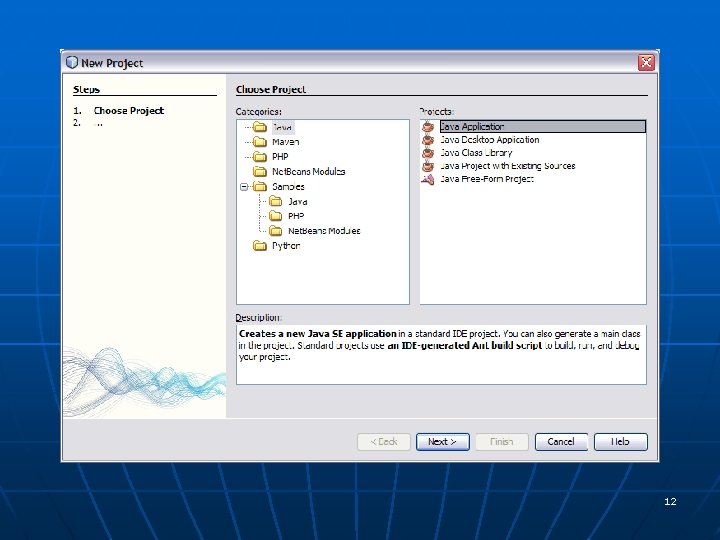Screen dimensions: 720x540
Task: Click the Java Desktop Application icon
Action: [x=428, y=140]
